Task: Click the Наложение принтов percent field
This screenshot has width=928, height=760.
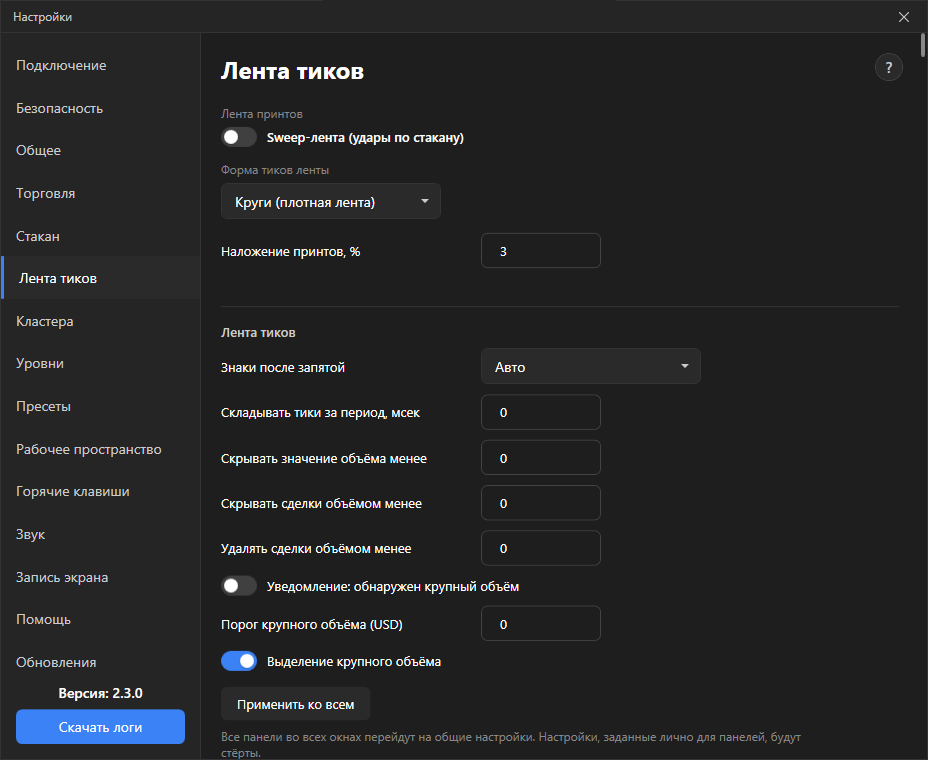Action: [540, 251]
